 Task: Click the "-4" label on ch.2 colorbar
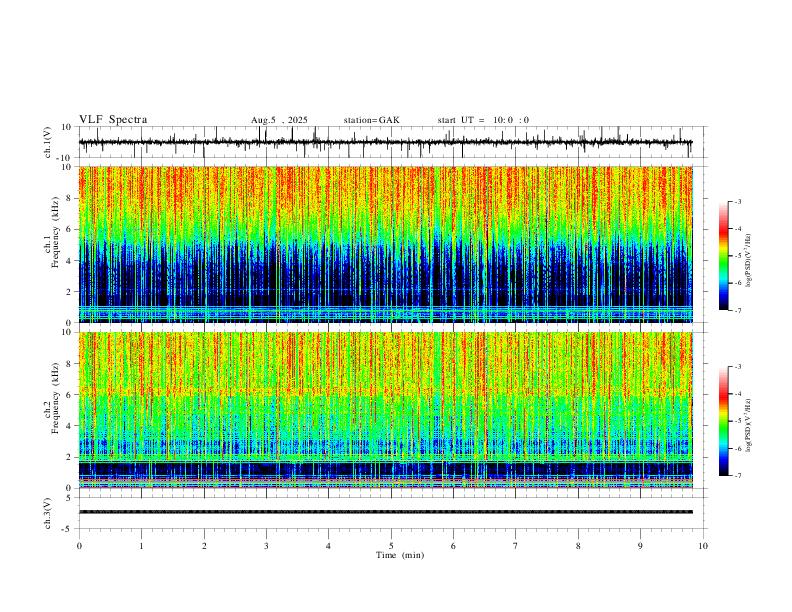737,394
